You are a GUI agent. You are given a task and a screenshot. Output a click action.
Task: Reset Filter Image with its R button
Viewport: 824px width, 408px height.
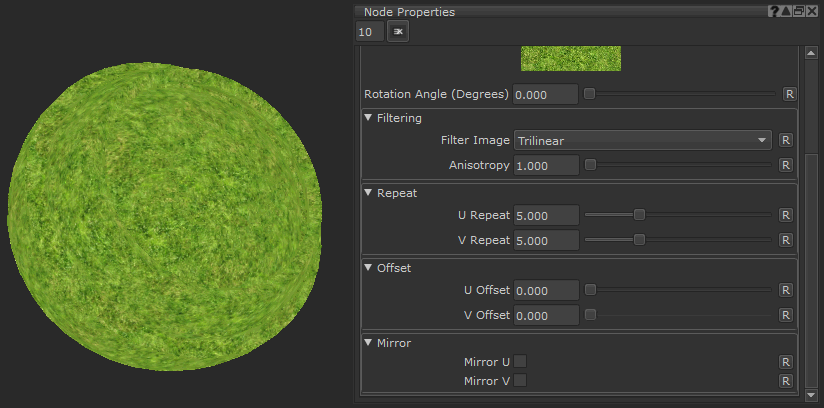[785, 141]
